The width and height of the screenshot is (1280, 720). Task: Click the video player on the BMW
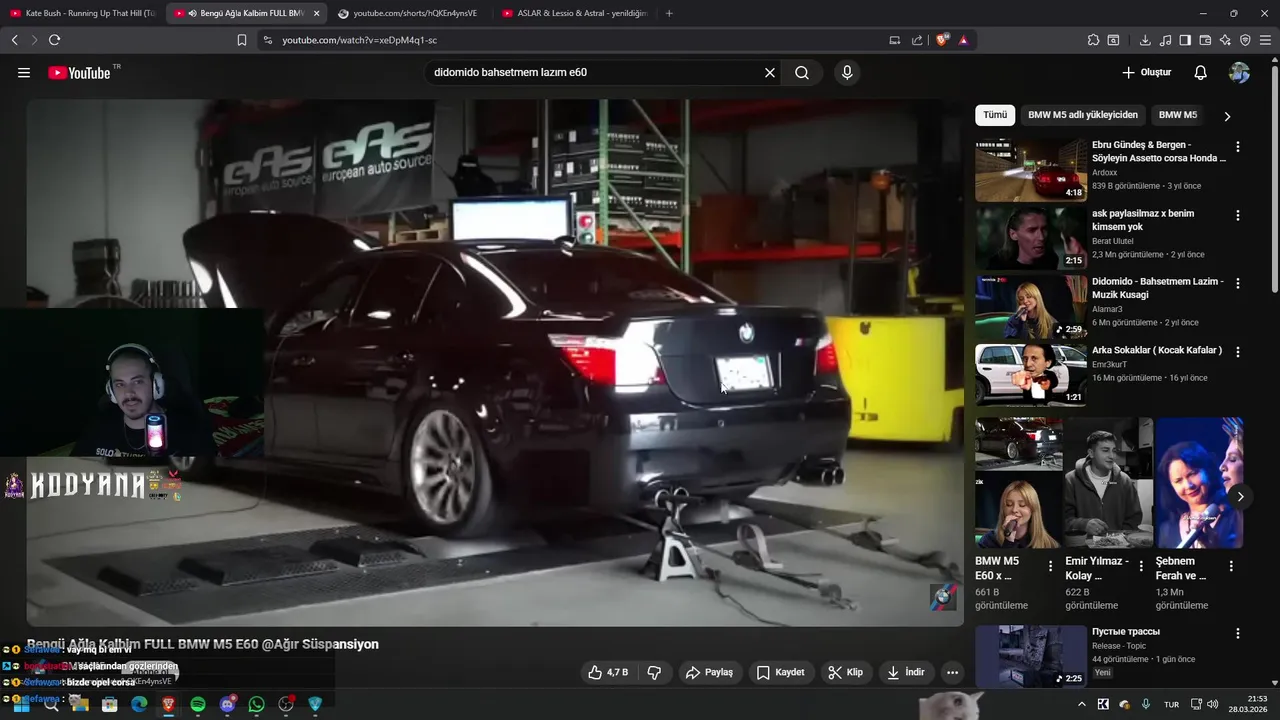tap(495, 362)
